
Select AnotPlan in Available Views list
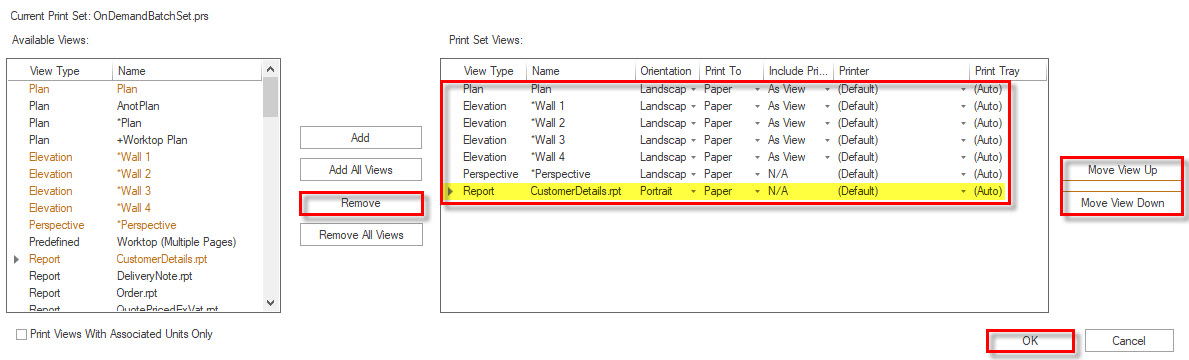point(137,106)
